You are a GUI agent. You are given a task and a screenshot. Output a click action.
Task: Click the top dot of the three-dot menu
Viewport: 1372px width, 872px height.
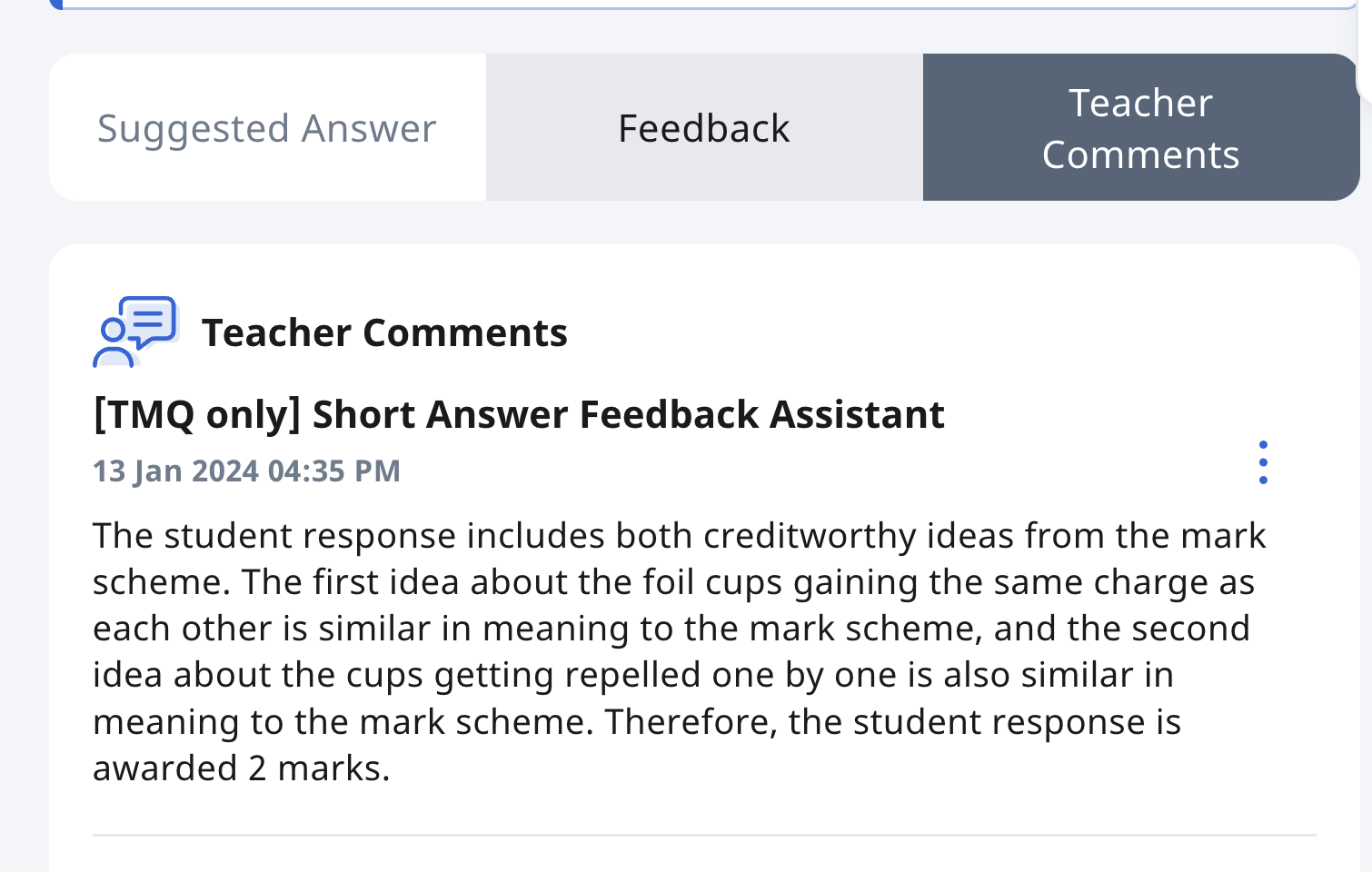[x=1264, y=444]
